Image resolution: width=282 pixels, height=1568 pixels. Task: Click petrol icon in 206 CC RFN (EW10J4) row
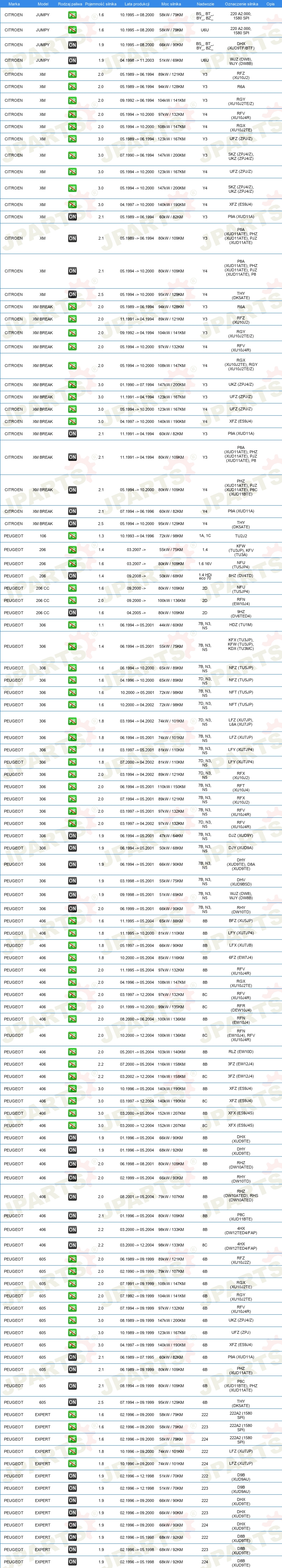pos(72,600)
